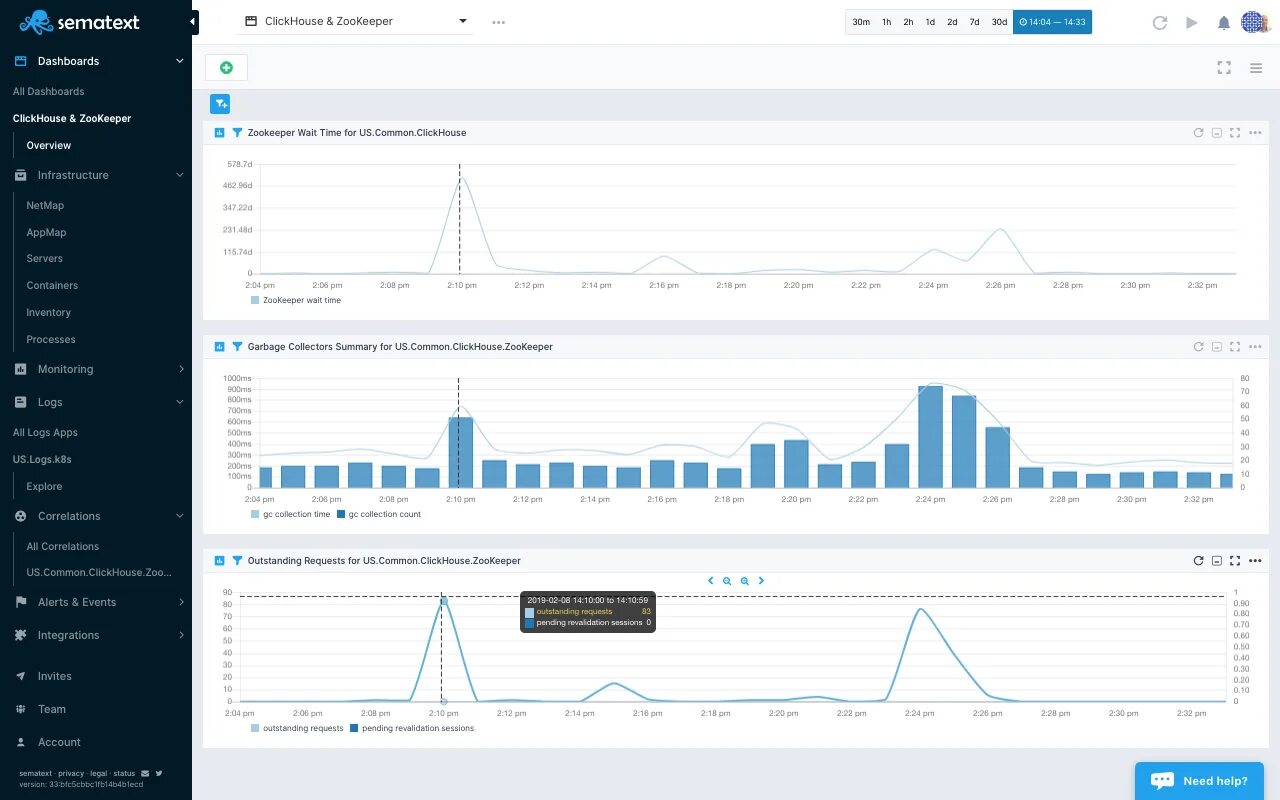This screenshot has width=1280, height=800.
Task: Open the ClickHouse & ZooKeeper dashboard dropdown
Action: tap(356, 21)
